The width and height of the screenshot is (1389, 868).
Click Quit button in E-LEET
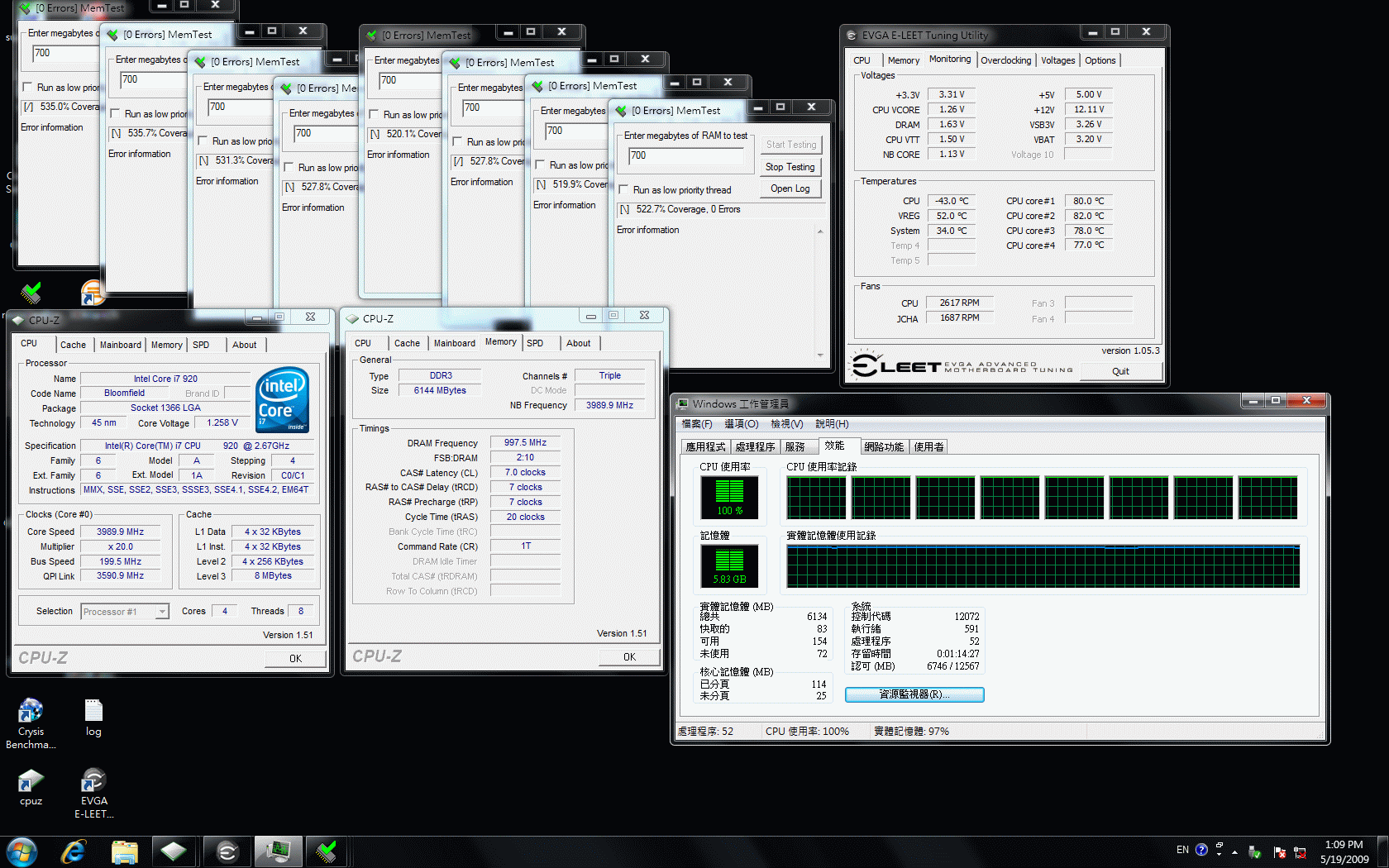tap(1120, 371)
